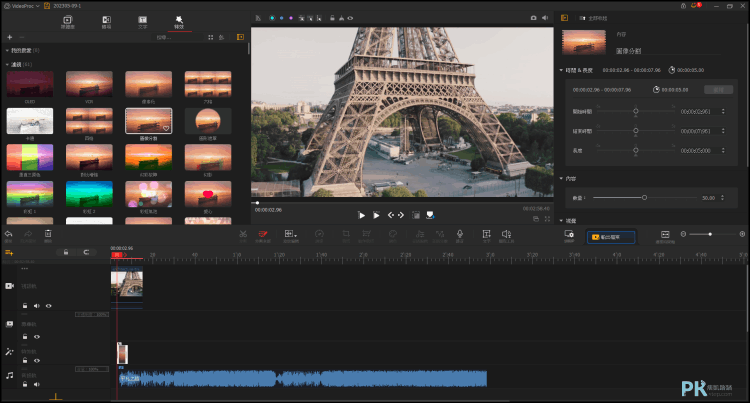The width and height of the screenshot is (750, 403).
Task: Select the crop tool in timeline toolbar
Action: coord(346,234)
